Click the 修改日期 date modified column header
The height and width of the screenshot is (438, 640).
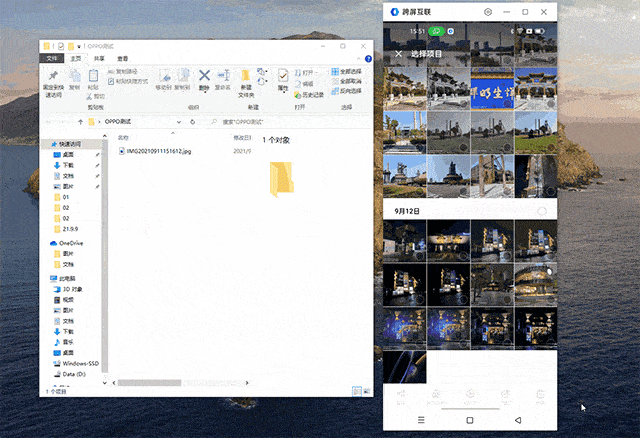242,138
